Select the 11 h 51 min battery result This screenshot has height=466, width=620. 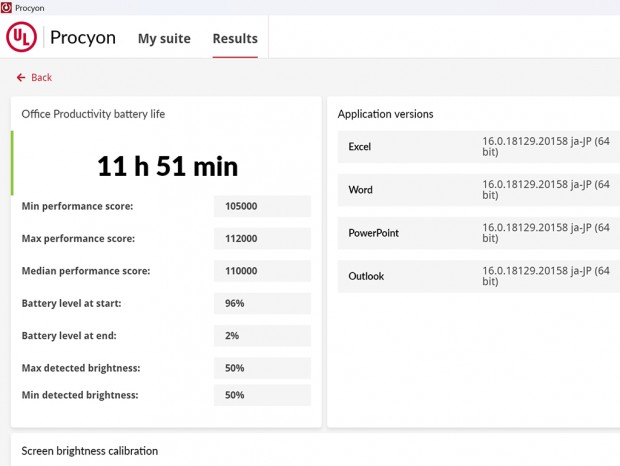click(x=167, y=166)
